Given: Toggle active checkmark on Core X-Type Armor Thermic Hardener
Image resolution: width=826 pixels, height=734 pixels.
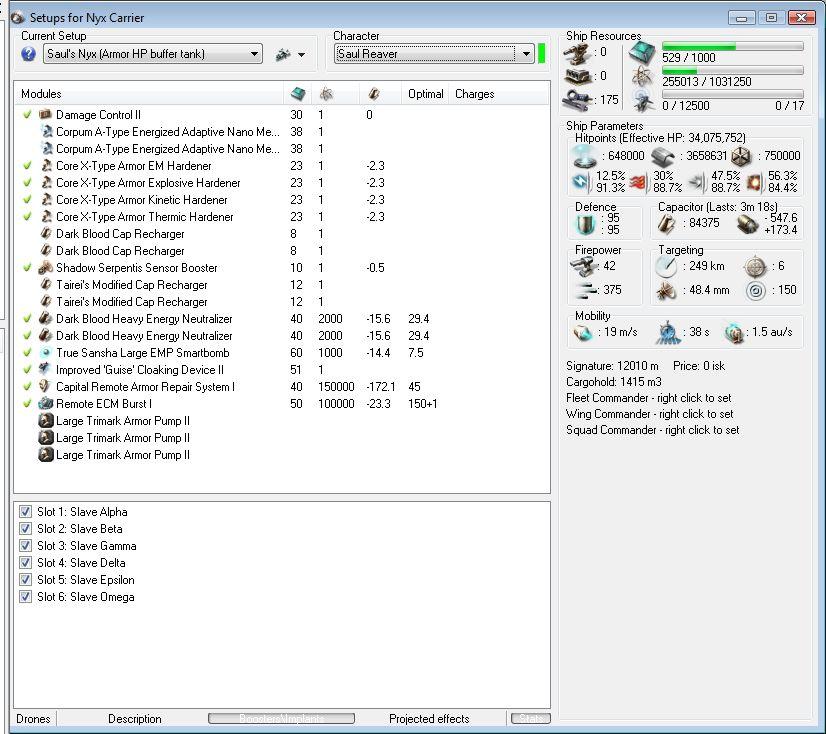Looking at the screenshot, I should 27,217.
